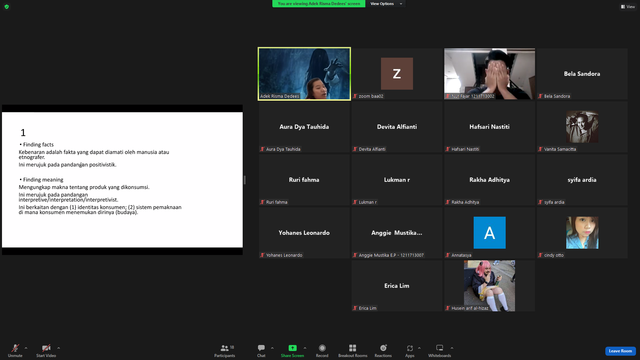Click the shared slide presentation area
Viewport: 640px width, 360px height.
point(122,180)
